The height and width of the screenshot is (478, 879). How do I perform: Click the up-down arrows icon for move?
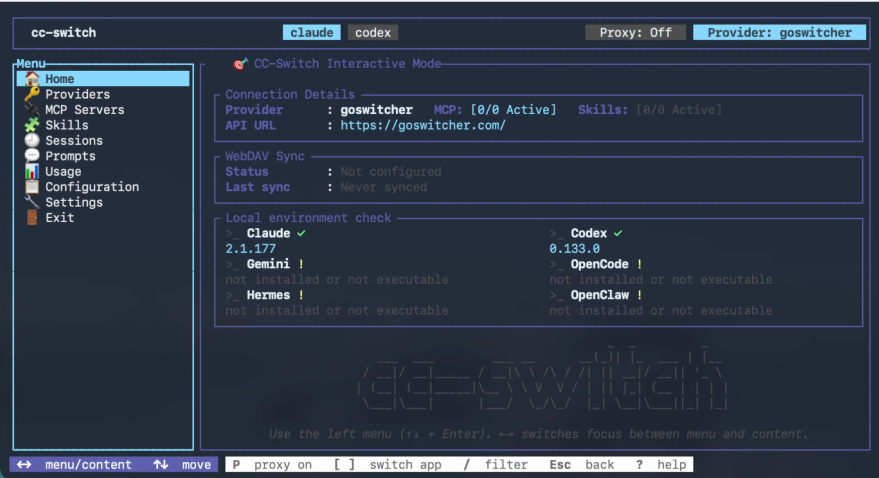coord(161,465)
